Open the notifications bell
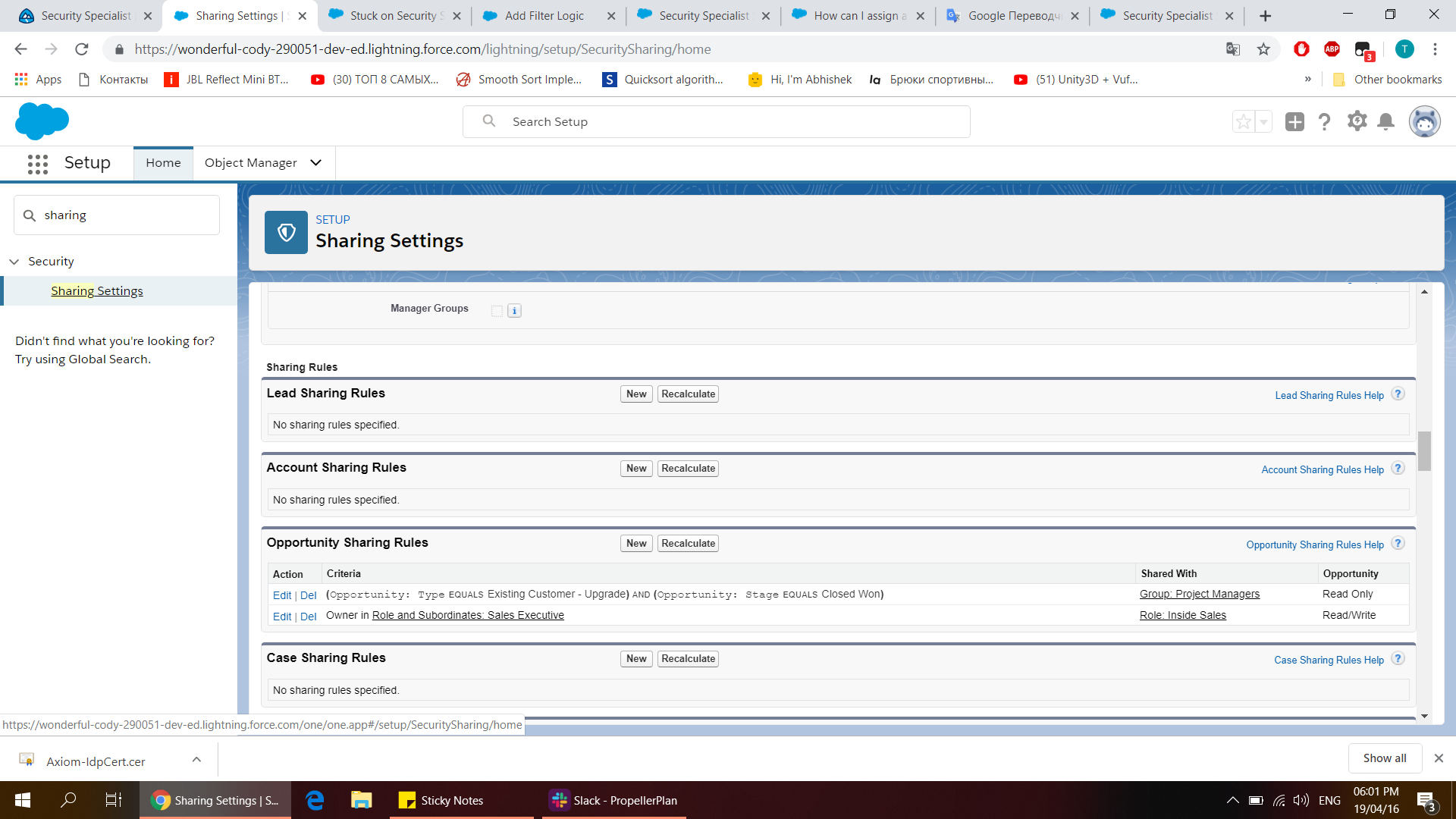Image resolution: width=1456 pixels, height=819 pixels. click(x=1386, y=121)
